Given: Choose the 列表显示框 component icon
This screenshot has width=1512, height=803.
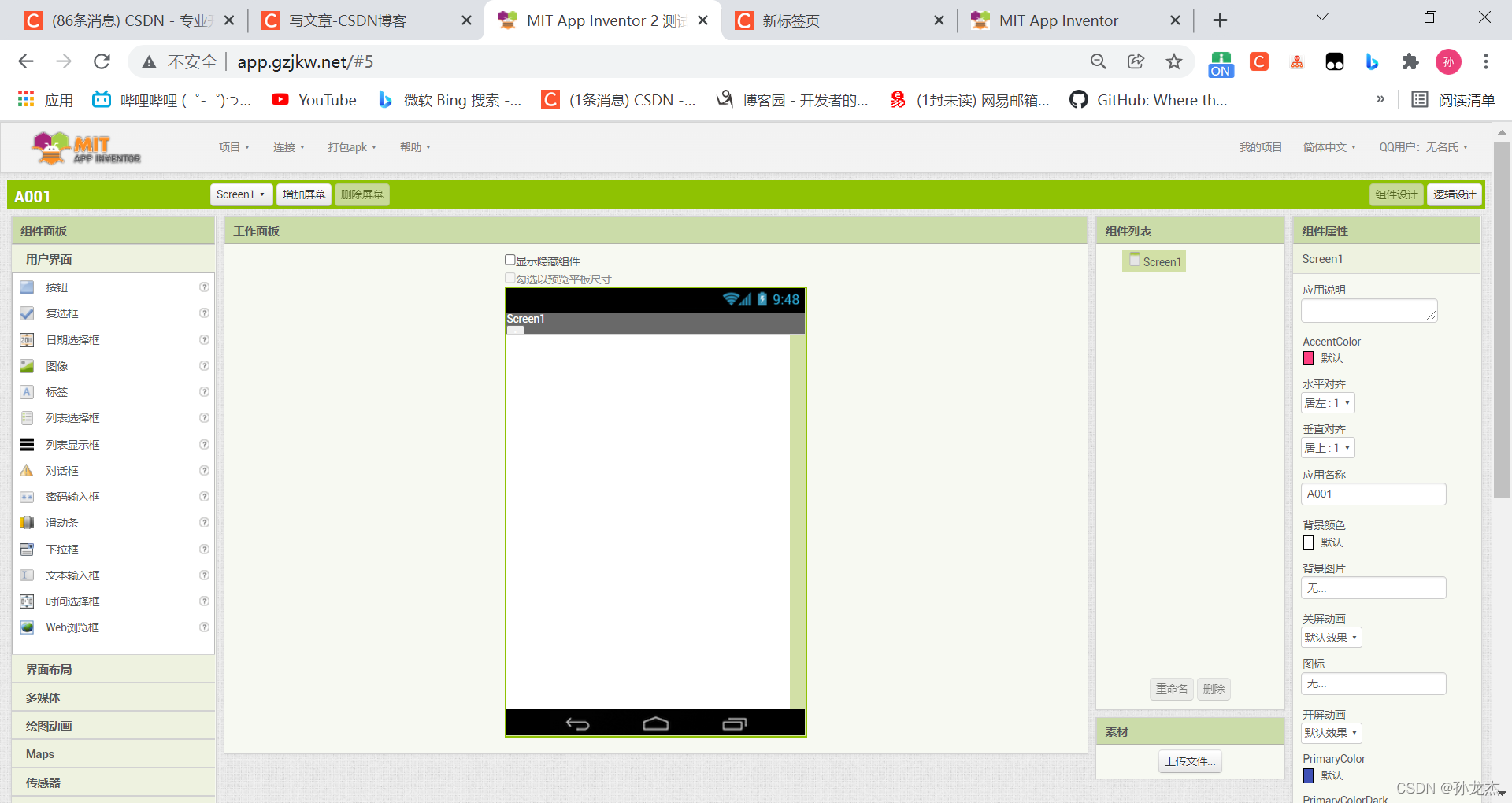Looking at the screenshot, I should click(27, 445).
